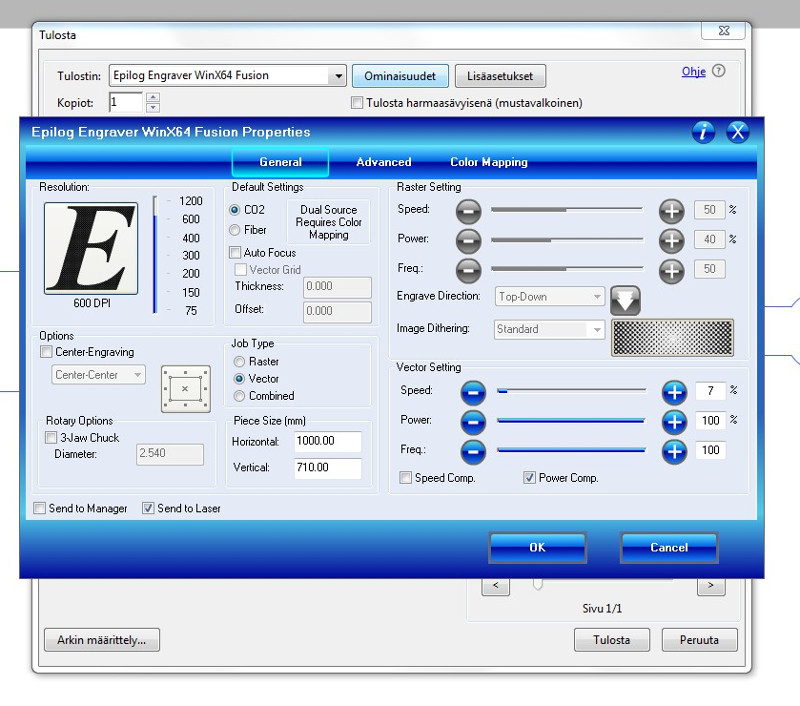The height and width of the screenshot is (706, 800).
Task: Select Fiber laser source
Action: 235,230
